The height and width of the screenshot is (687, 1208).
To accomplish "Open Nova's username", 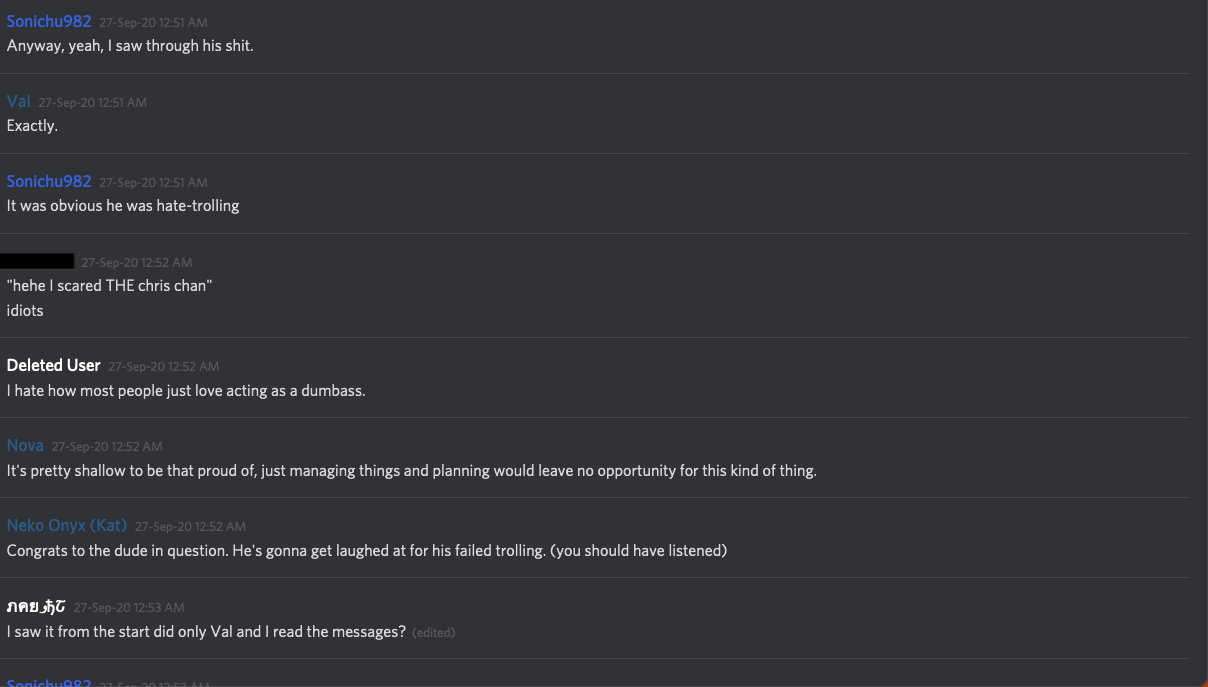I will click(25, 445).
